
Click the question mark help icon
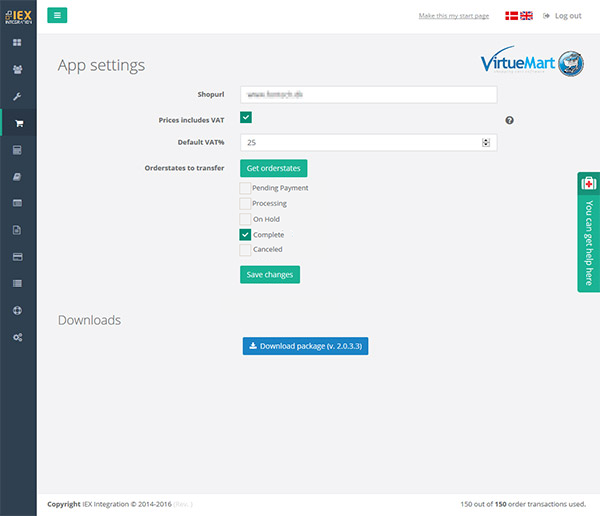pyautogui.click(x=509, y=120)
